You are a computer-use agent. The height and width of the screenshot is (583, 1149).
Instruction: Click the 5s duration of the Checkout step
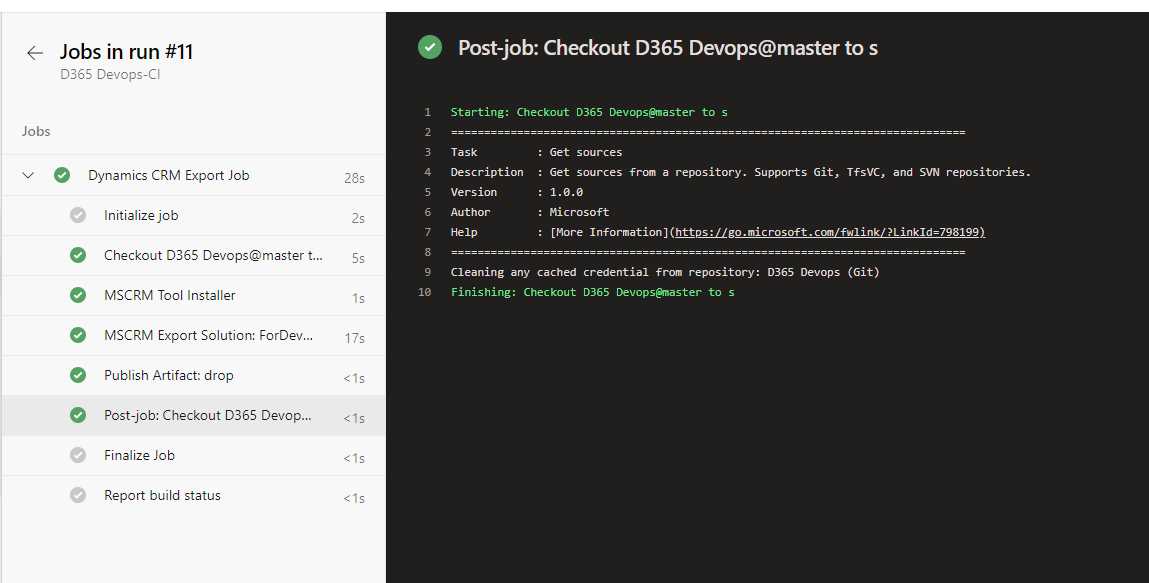(x=358, y=258)
